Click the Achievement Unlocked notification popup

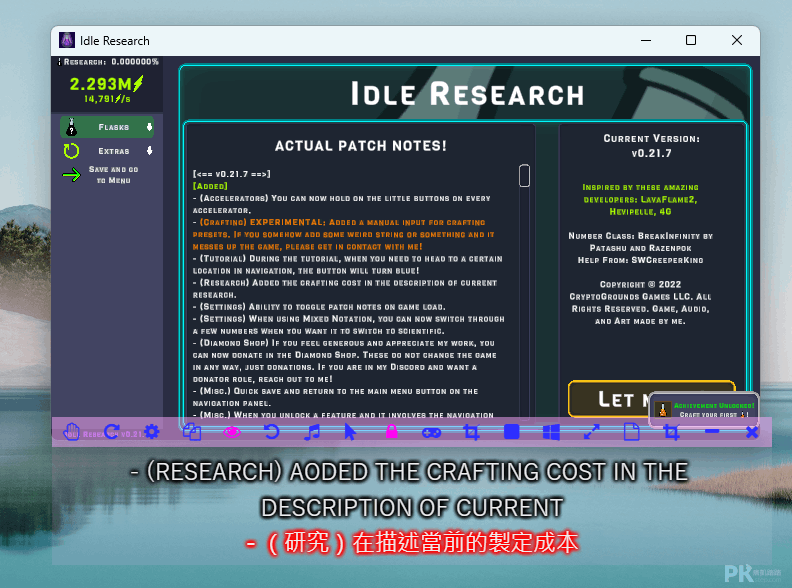(704, 410)
